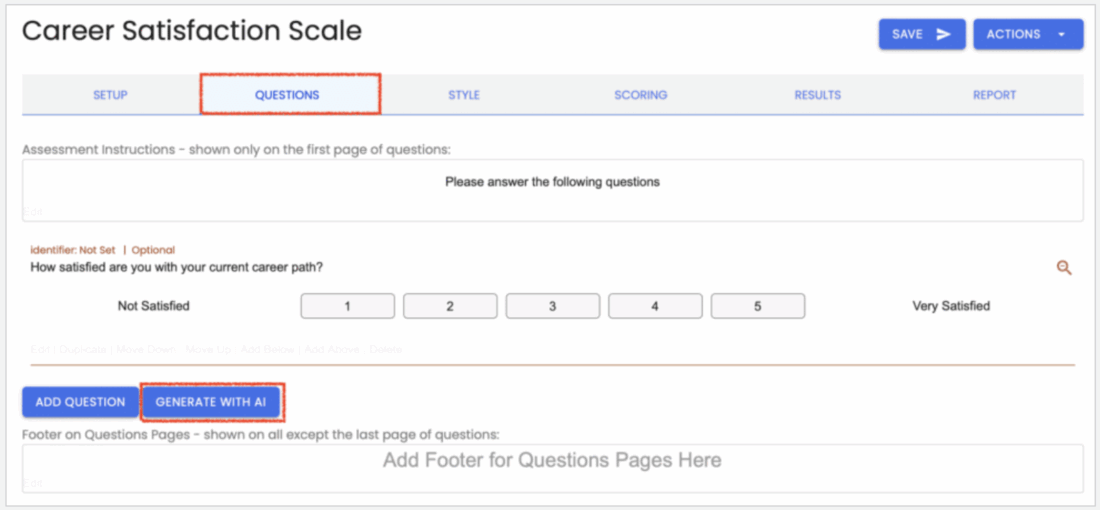Screen dimensions: 1100x510
Task: Open the Questions tab
Action: tap(287, 95)
